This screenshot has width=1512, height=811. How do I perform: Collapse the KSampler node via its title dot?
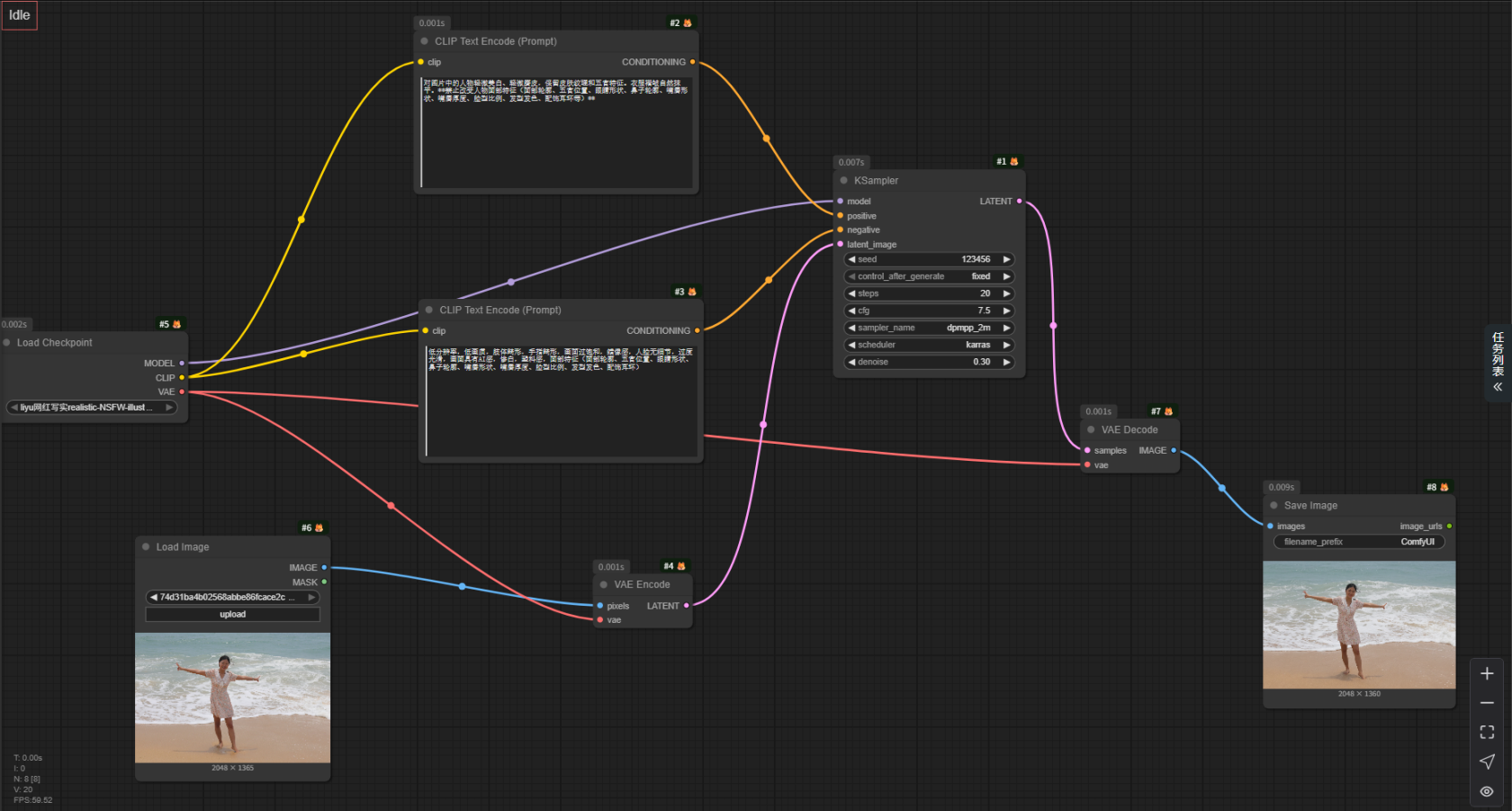click(844, 181)
